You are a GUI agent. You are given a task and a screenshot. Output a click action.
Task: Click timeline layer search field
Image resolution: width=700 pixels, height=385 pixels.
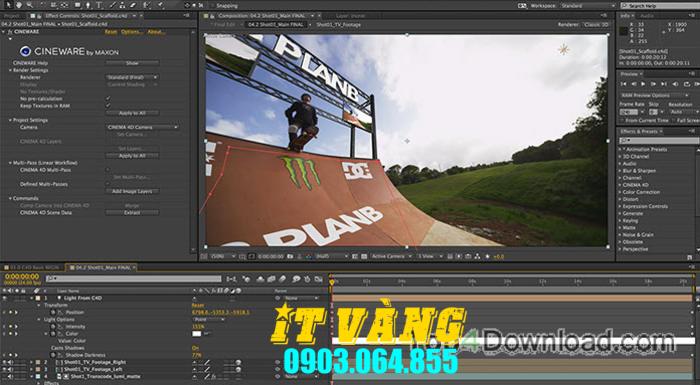133,279
